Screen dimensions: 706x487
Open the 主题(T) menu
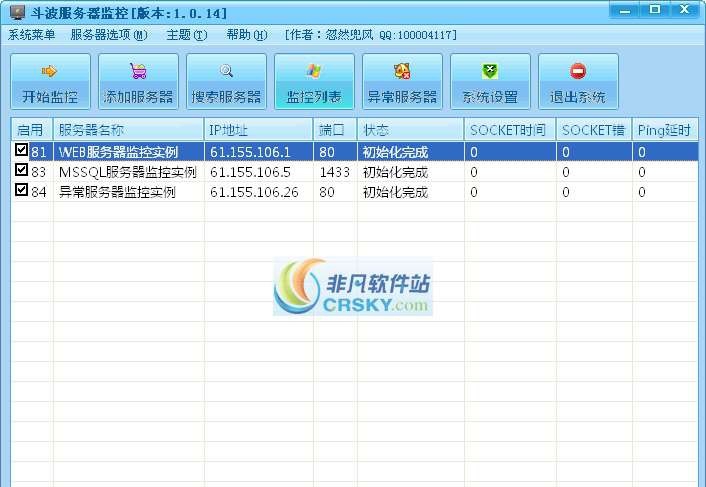coord(187,35)
